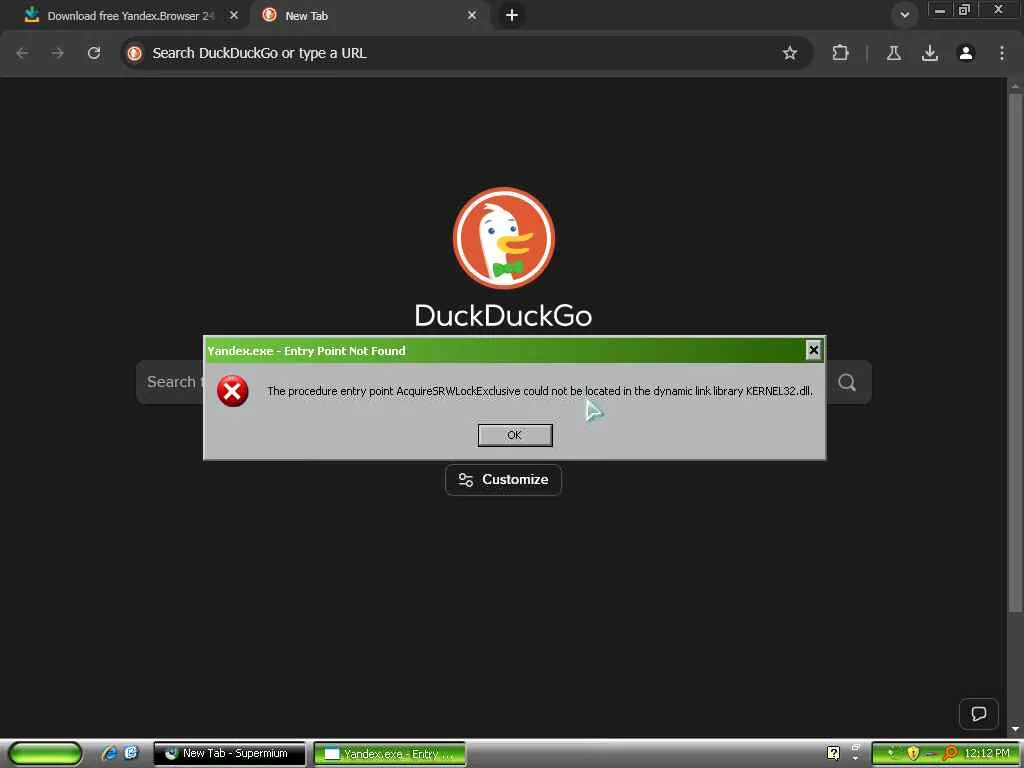1024x768 pixels.
Task: Click the 12:12 PM clock
Action: pos(987,754)
